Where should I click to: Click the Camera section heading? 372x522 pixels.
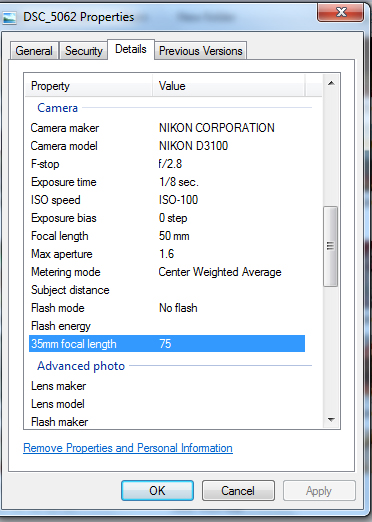(x=57, y=108)
